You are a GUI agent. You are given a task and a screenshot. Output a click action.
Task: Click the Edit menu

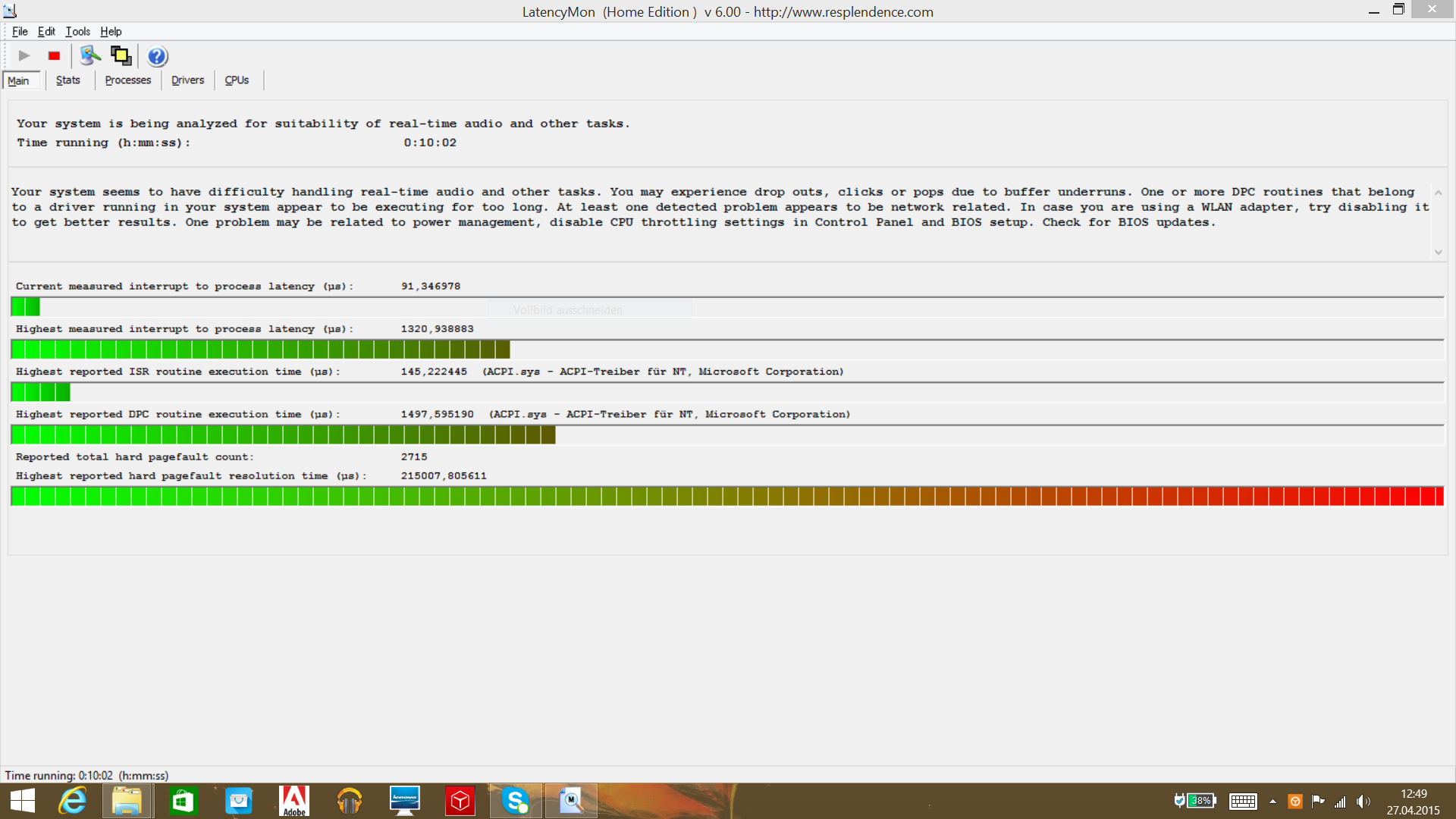[46, 31]
